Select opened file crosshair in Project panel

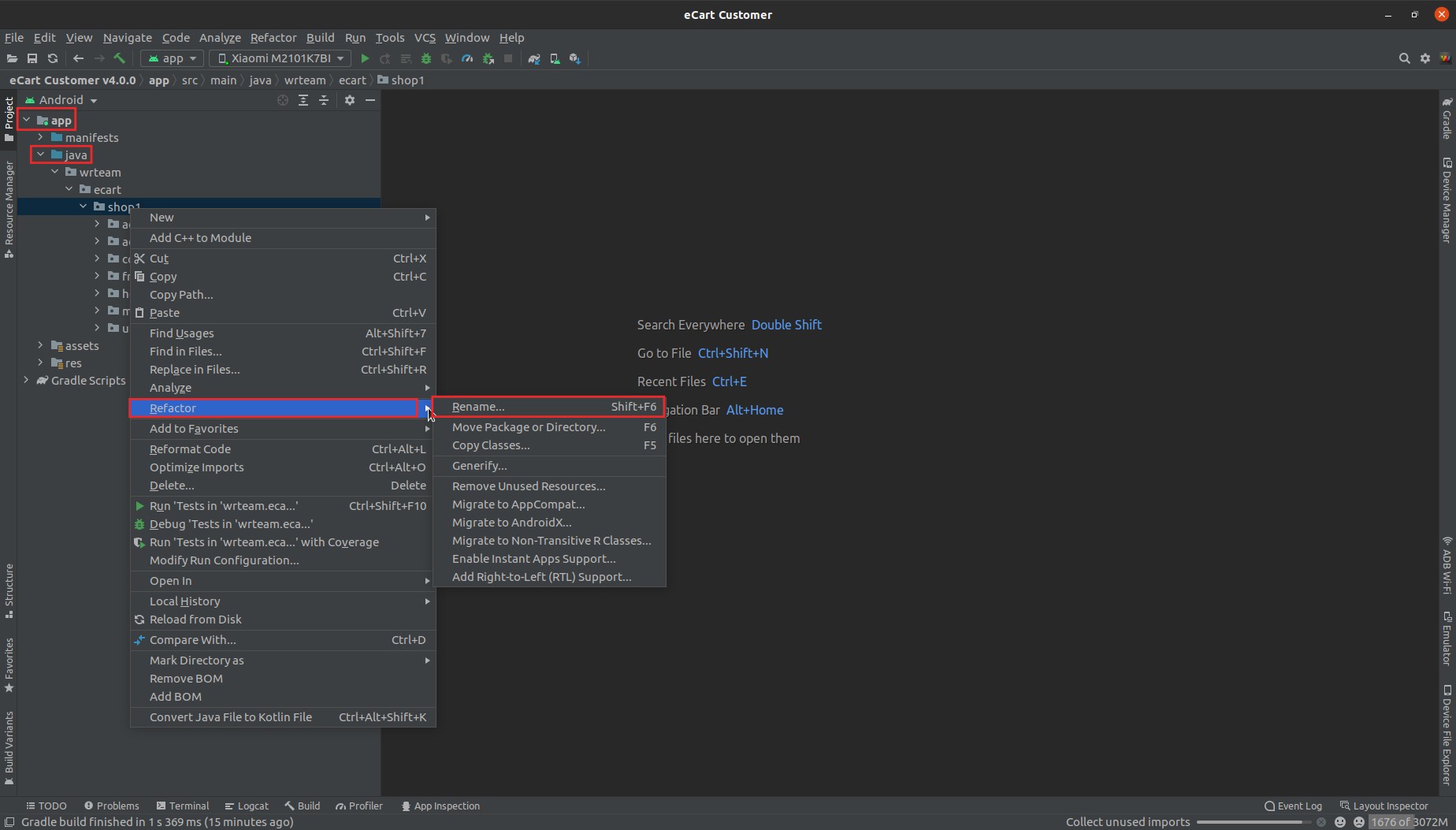tap(282, 100)
